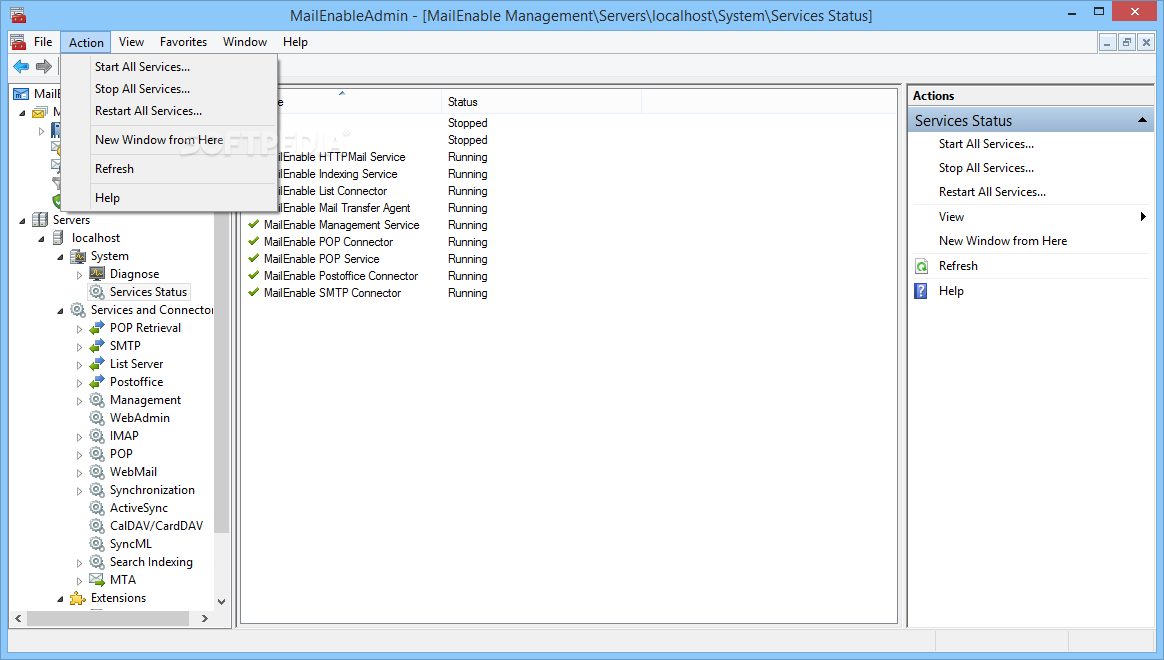Choose Stop All Services from Action menu
1164x660 pixels.
[x=143, y=89]
